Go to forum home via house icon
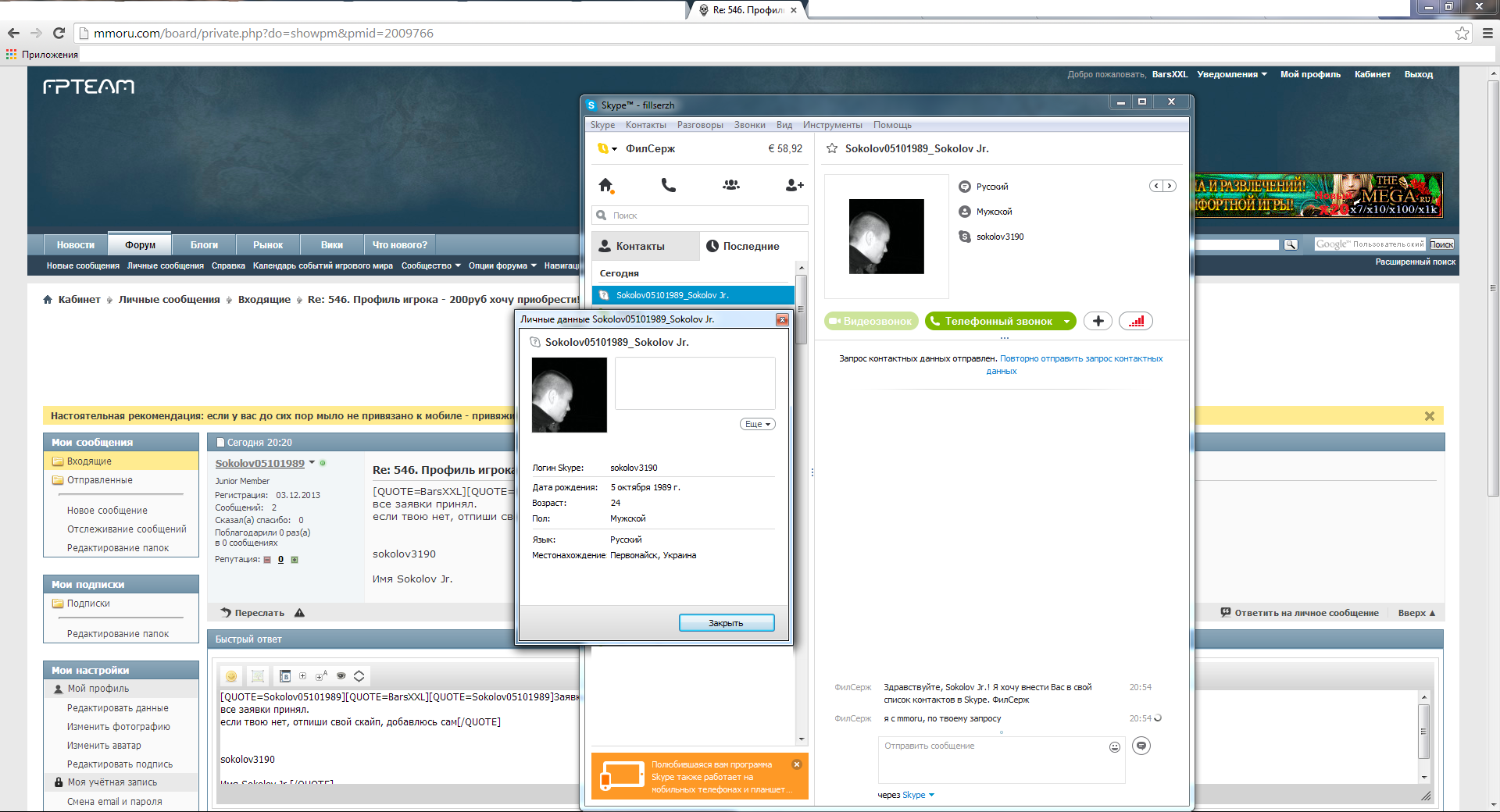 pos(48,300)
